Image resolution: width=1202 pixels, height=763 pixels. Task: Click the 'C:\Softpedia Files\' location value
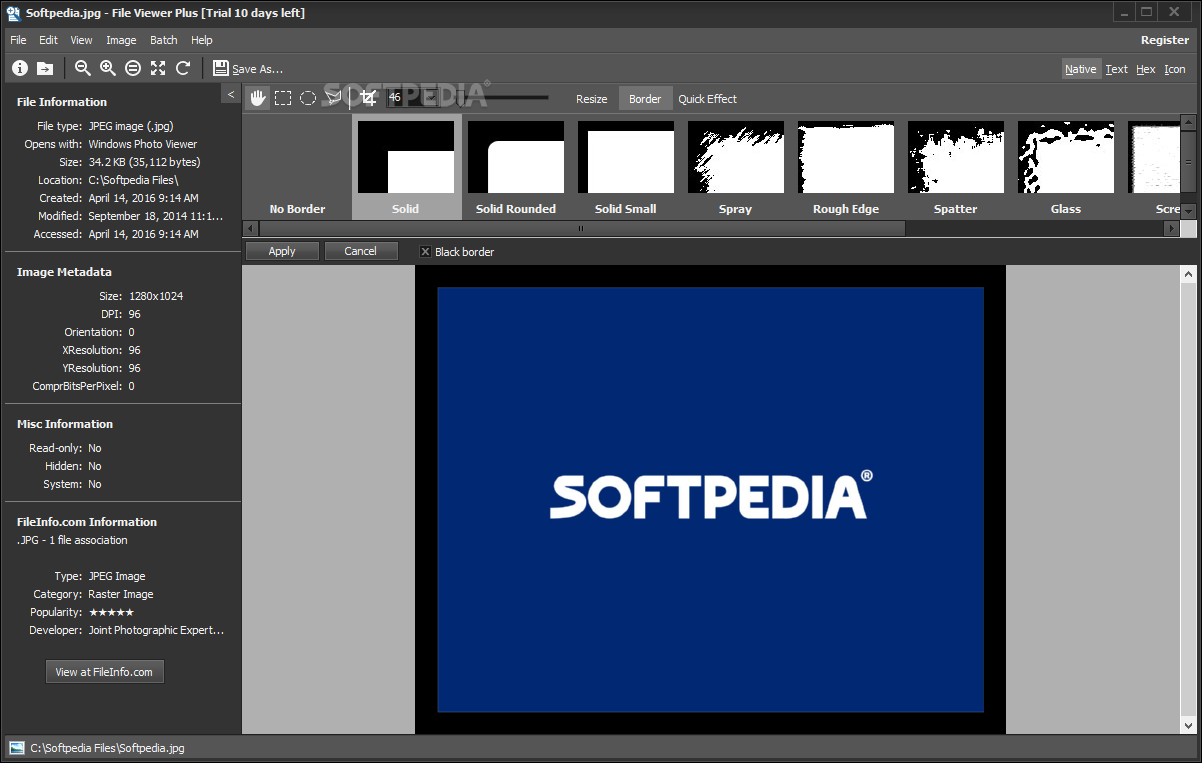133,180
